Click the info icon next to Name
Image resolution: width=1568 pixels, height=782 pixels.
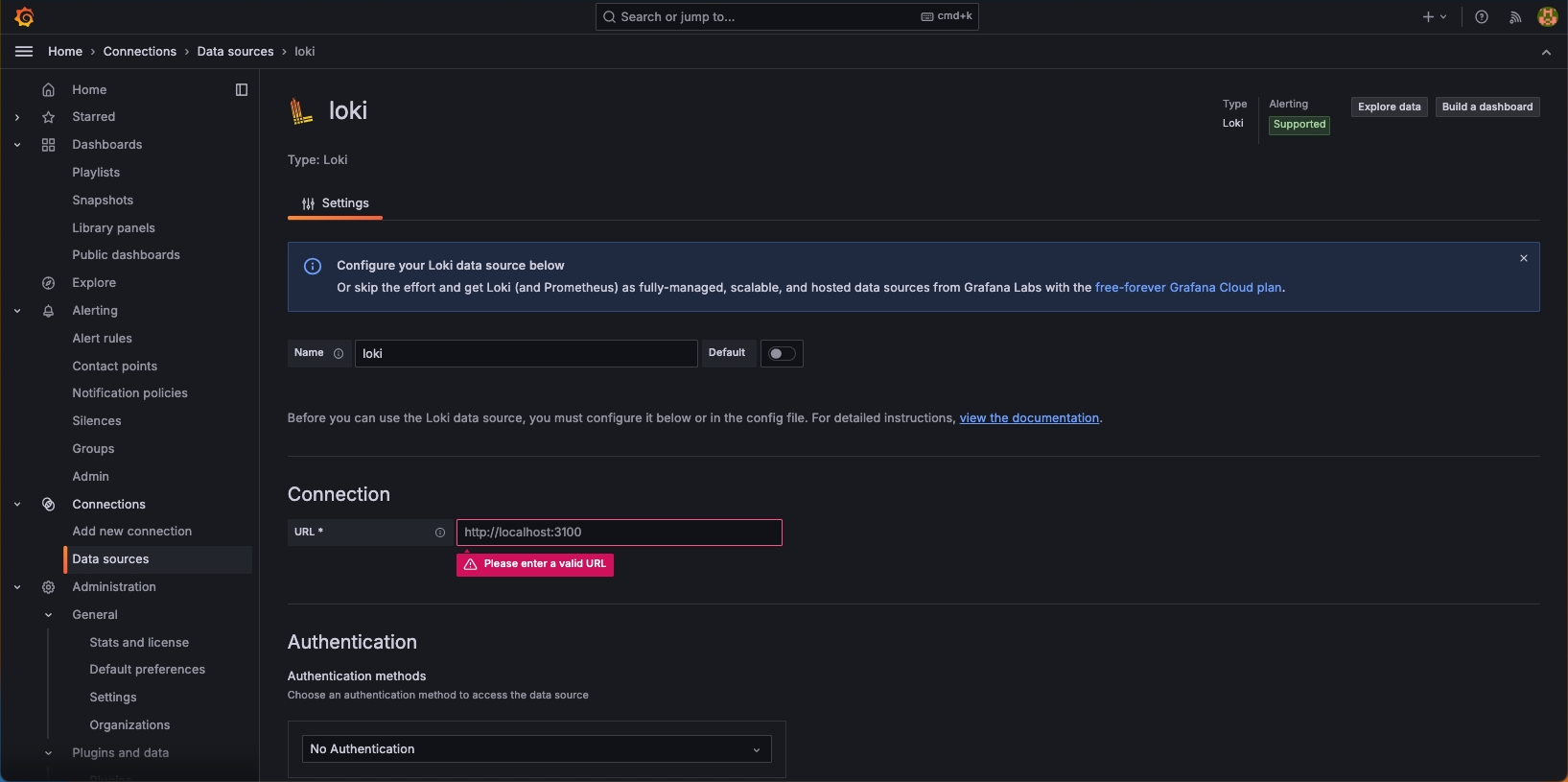coord(339,354)
